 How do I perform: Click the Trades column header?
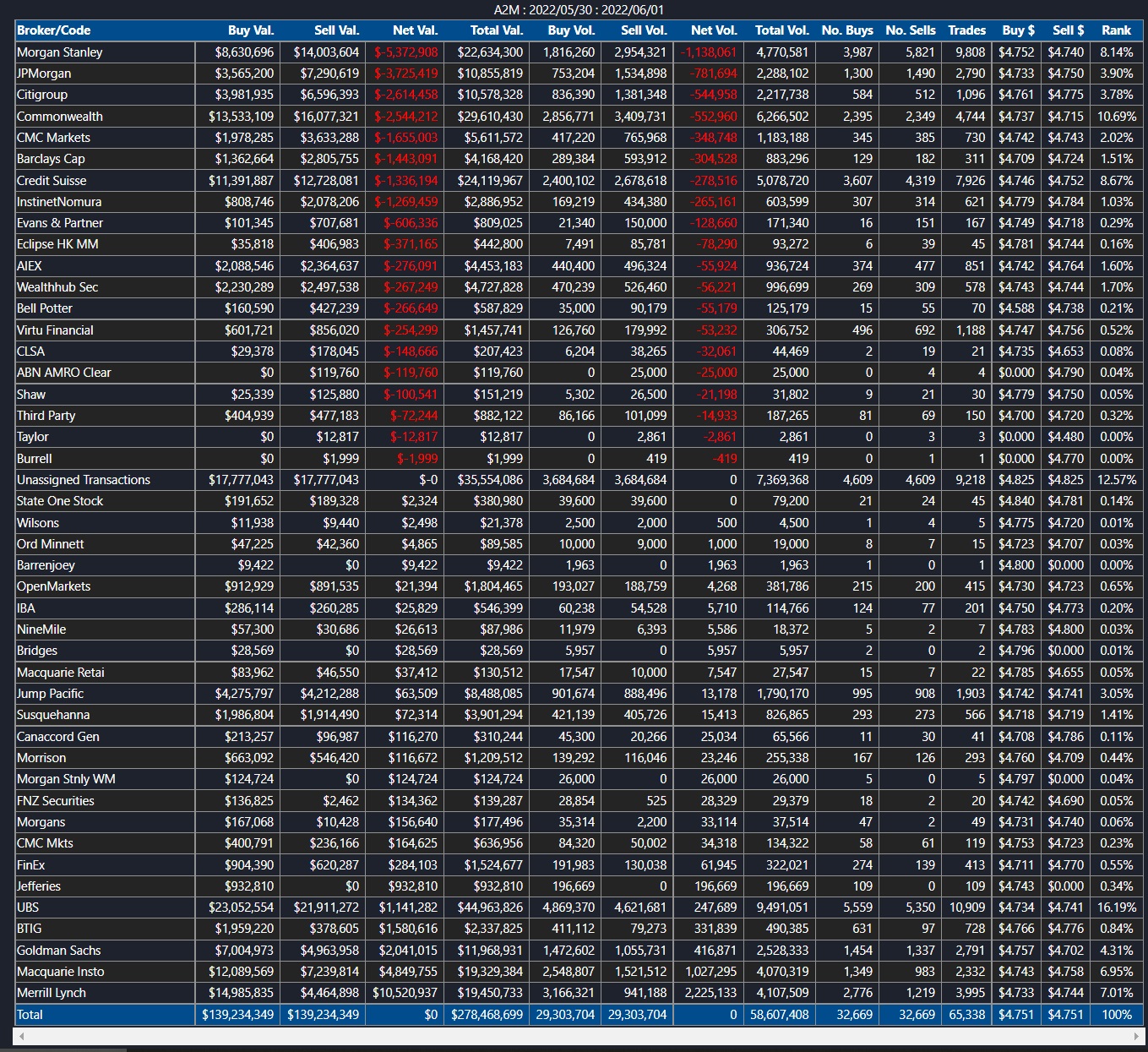tap(967, 30)
